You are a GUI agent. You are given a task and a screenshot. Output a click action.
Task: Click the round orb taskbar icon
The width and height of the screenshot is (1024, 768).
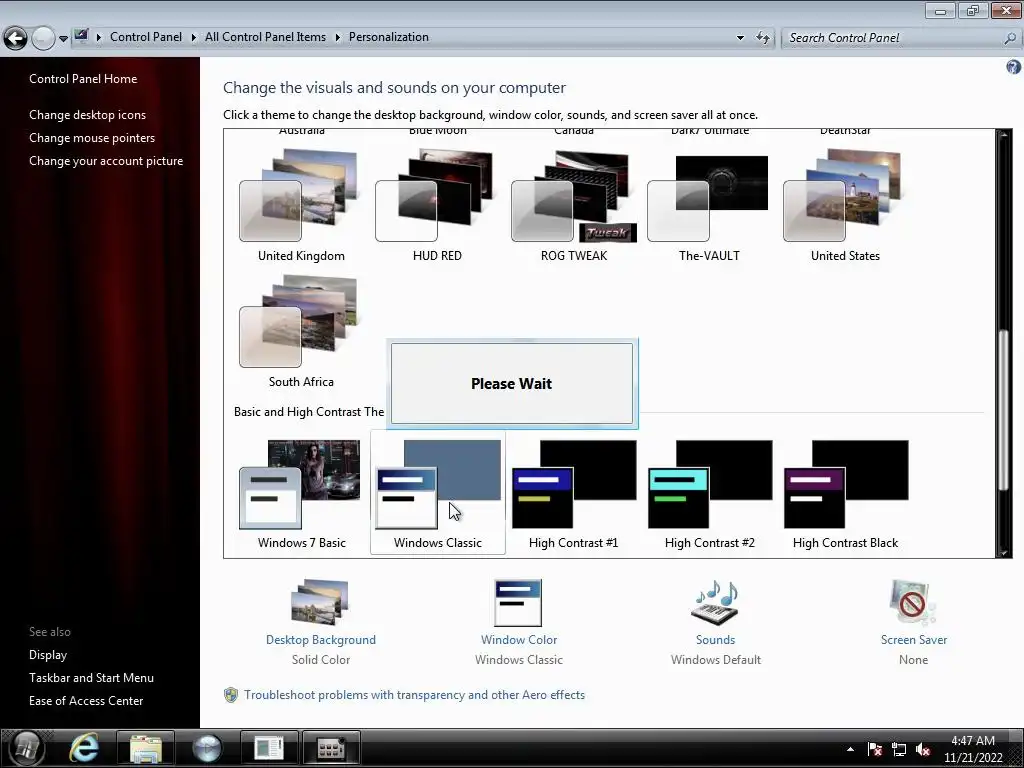[207, 748]
